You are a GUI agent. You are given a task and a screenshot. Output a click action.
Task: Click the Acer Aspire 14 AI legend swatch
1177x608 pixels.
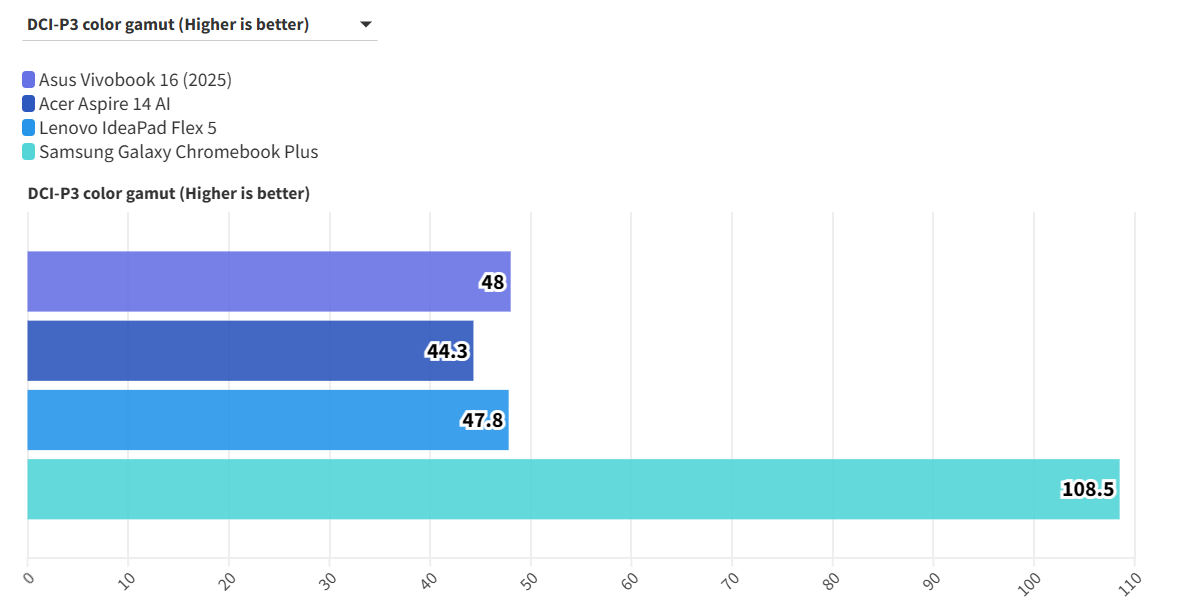click(x=28, y=104)
